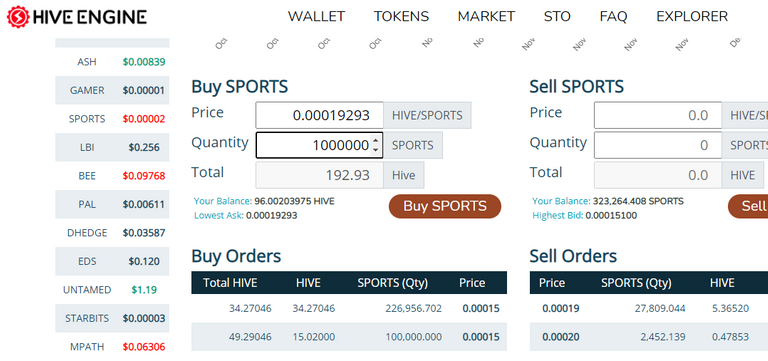
Task: Select the SPORTS token row
Action: click(112, 119)
